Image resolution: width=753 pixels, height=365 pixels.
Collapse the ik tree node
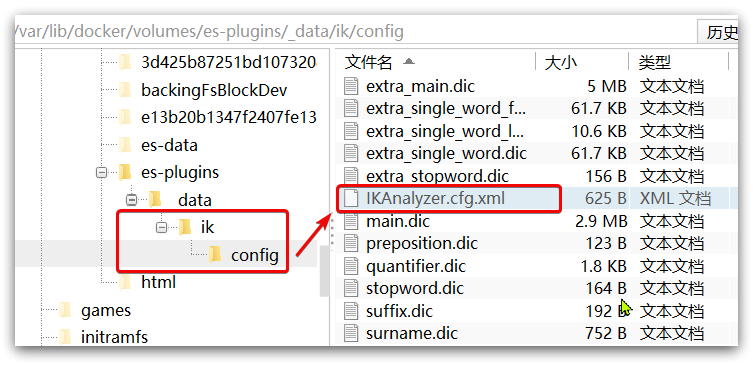point(161,228)
